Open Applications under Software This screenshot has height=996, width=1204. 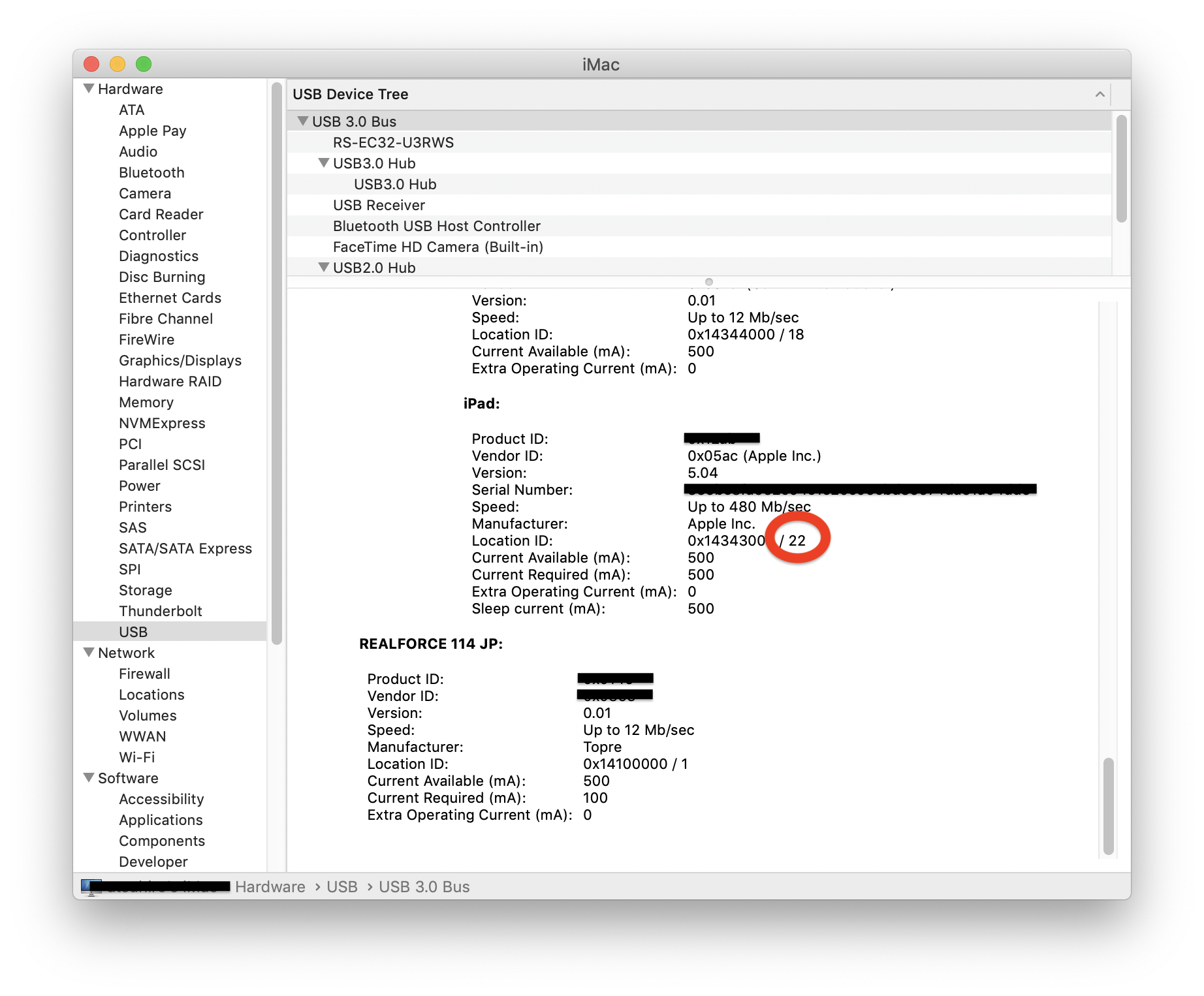[x=161, y=820]
